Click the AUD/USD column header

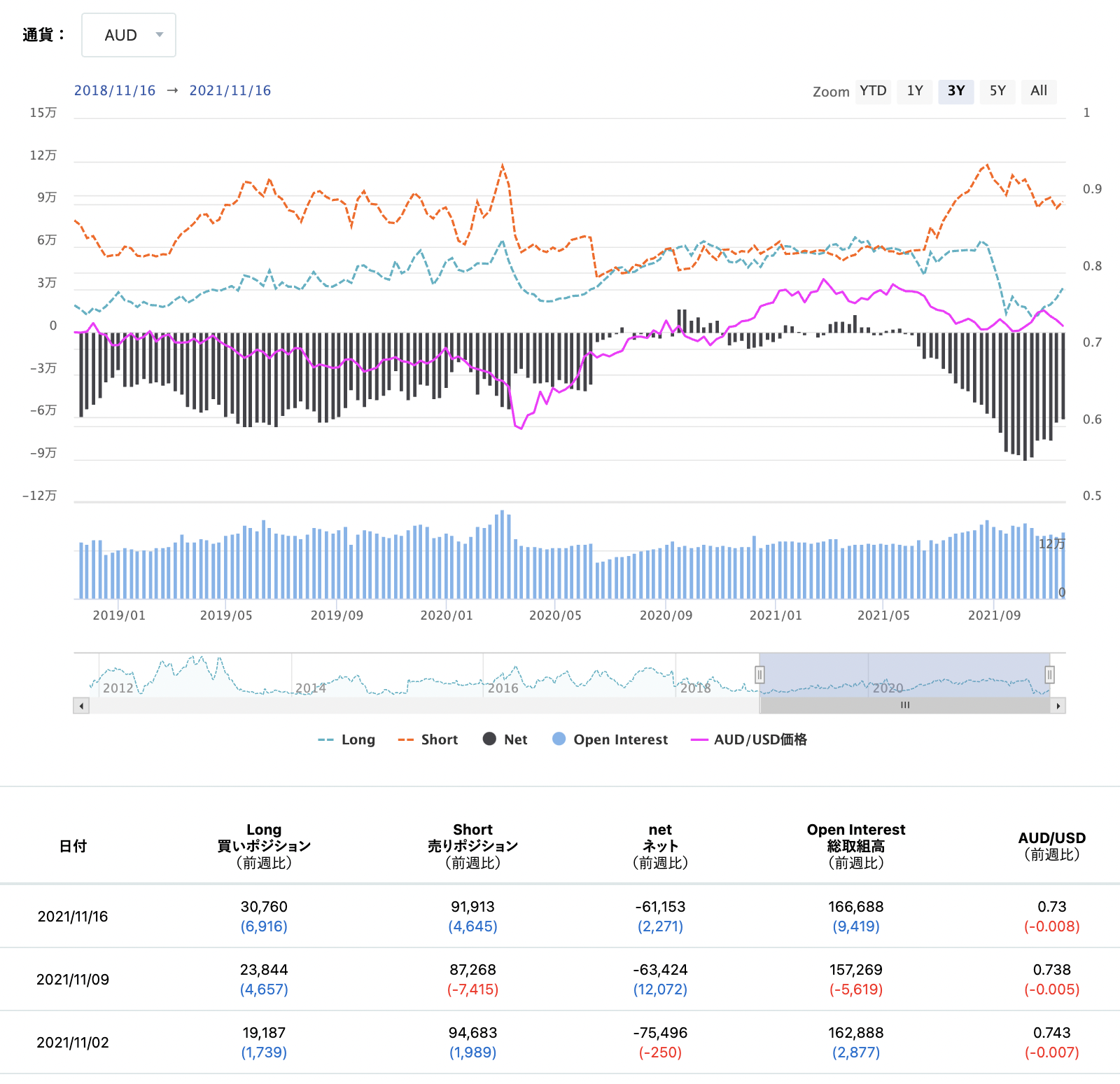(1052, 846)
